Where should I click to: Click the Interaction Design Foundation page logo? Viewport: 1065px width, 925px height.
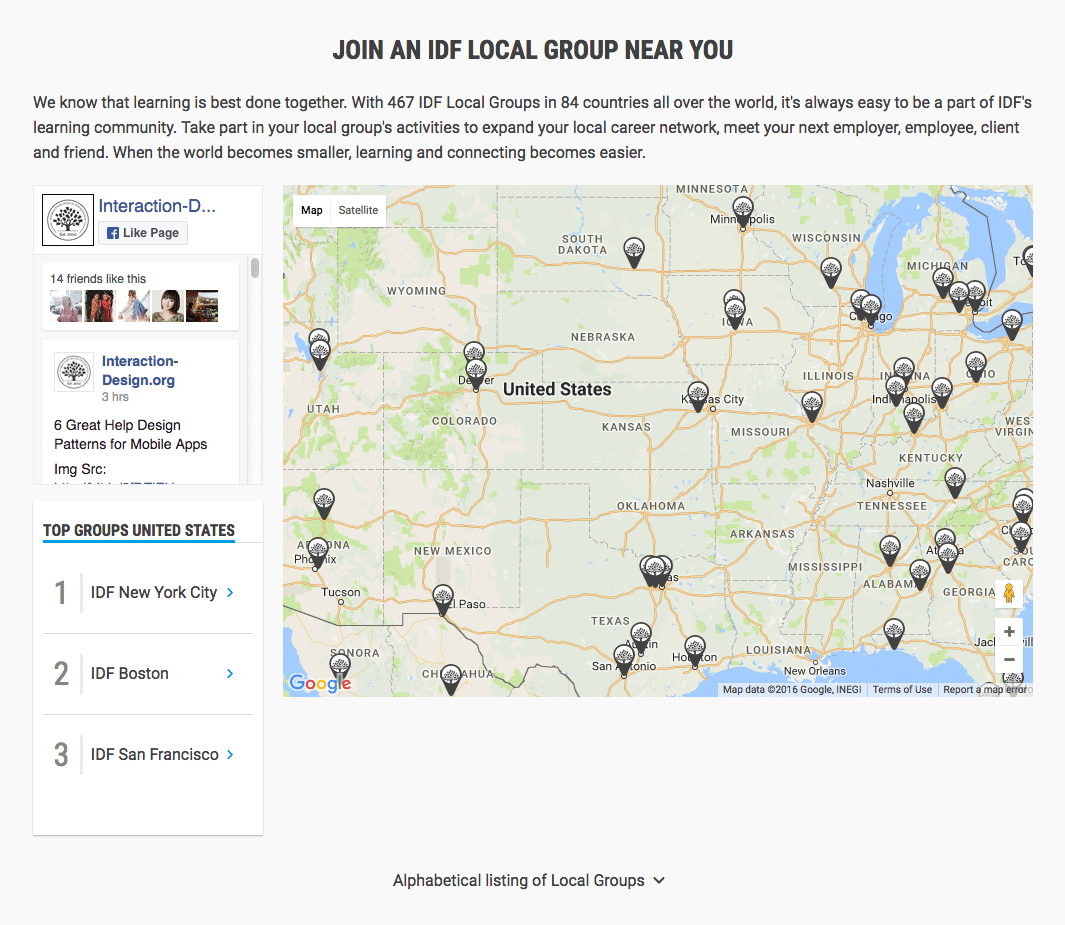click(68, 220)
